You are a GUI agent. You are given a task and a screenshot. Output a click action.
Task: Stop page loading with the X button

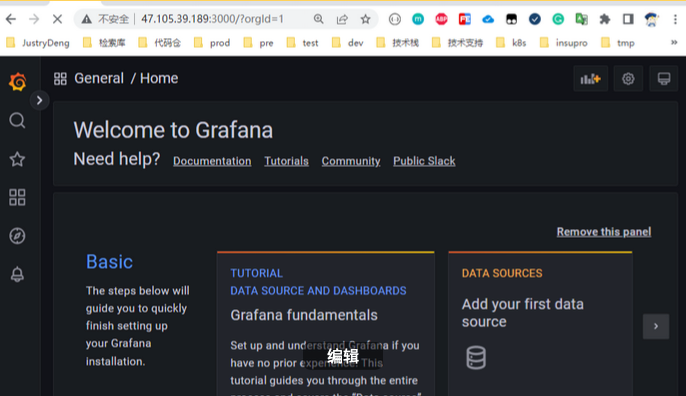[x=57, y=19]
